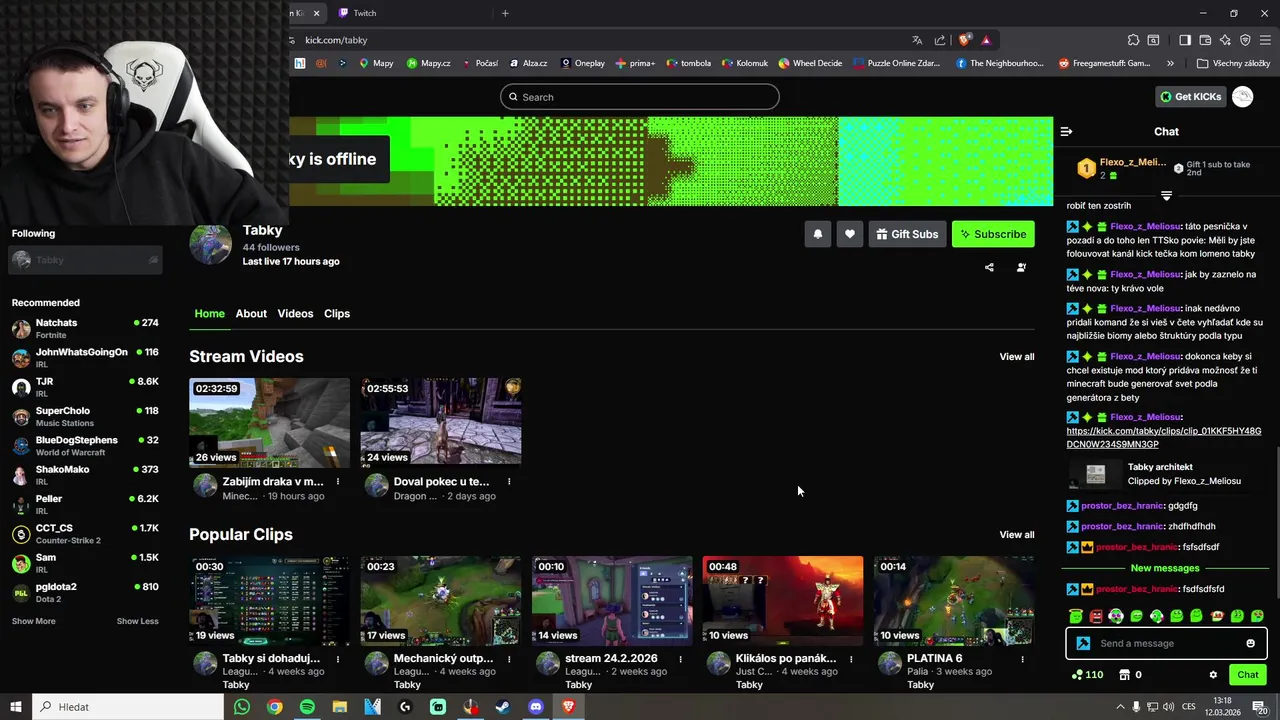
Task: Open options for PLATINA 6 clip
Action: tap(1022, 659)
